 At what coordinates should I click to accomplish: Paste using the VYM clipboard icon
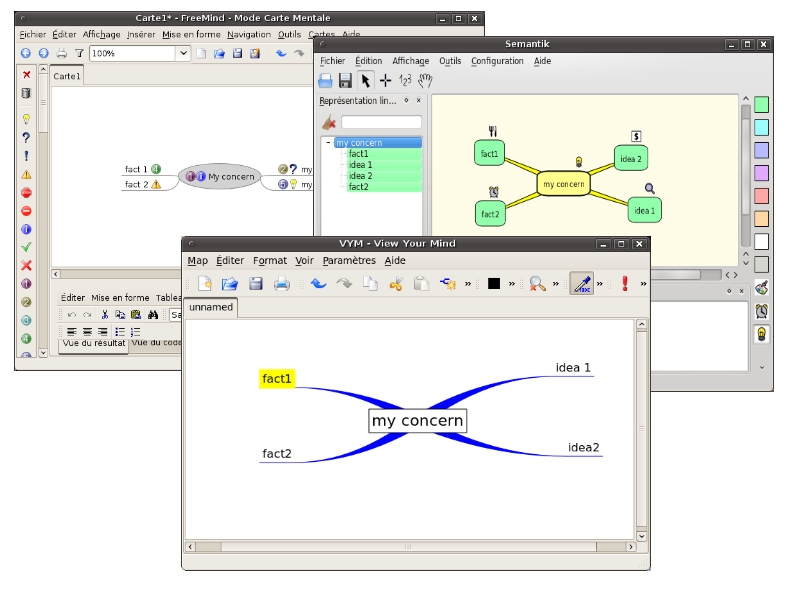click(421, 284)
